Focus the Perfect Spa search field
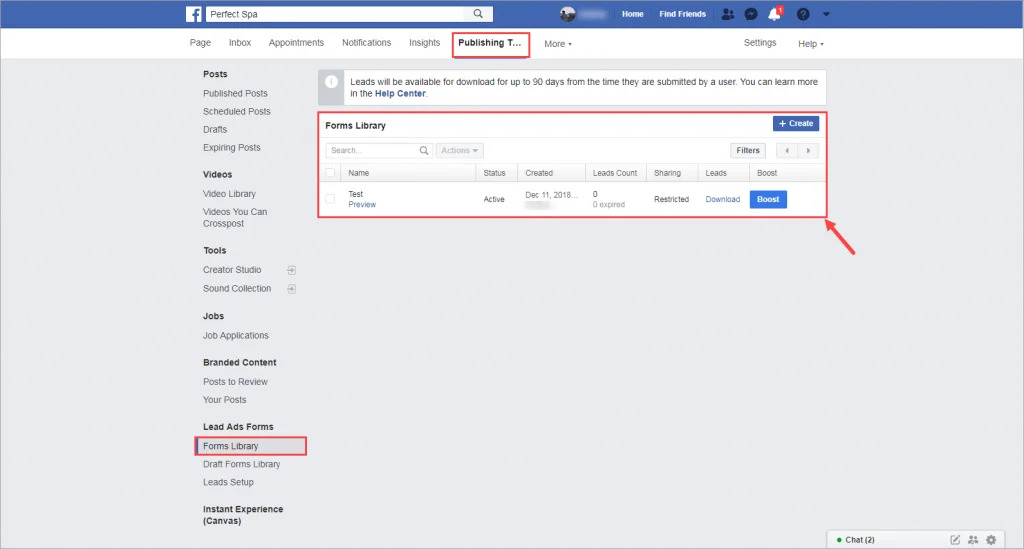Viewport: 1024px width, 549px height. coord(337,14)
